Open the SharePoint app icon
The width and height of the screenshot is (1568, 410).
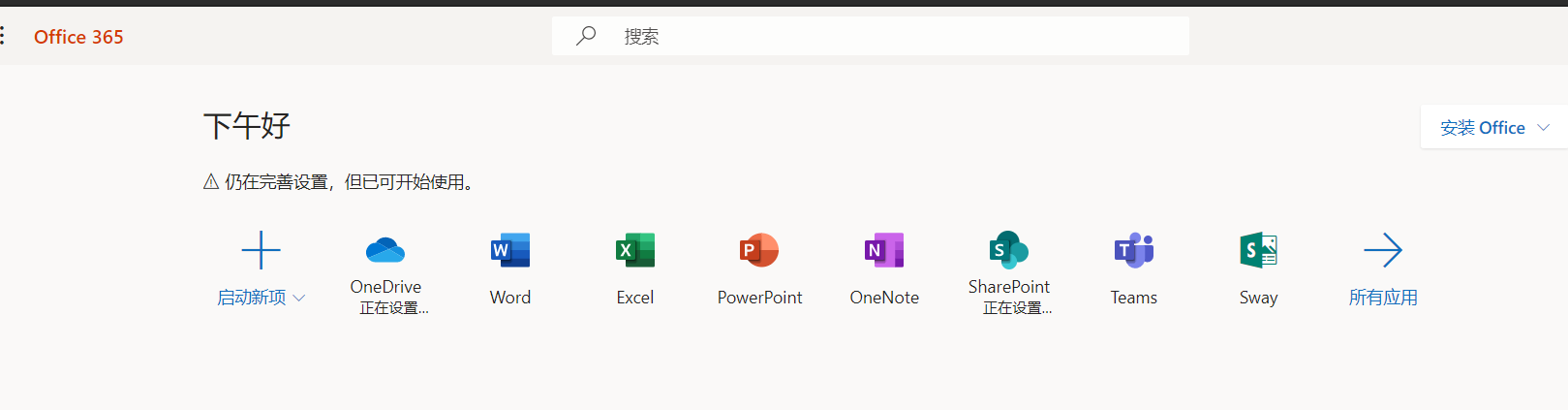click(1008, 249)
